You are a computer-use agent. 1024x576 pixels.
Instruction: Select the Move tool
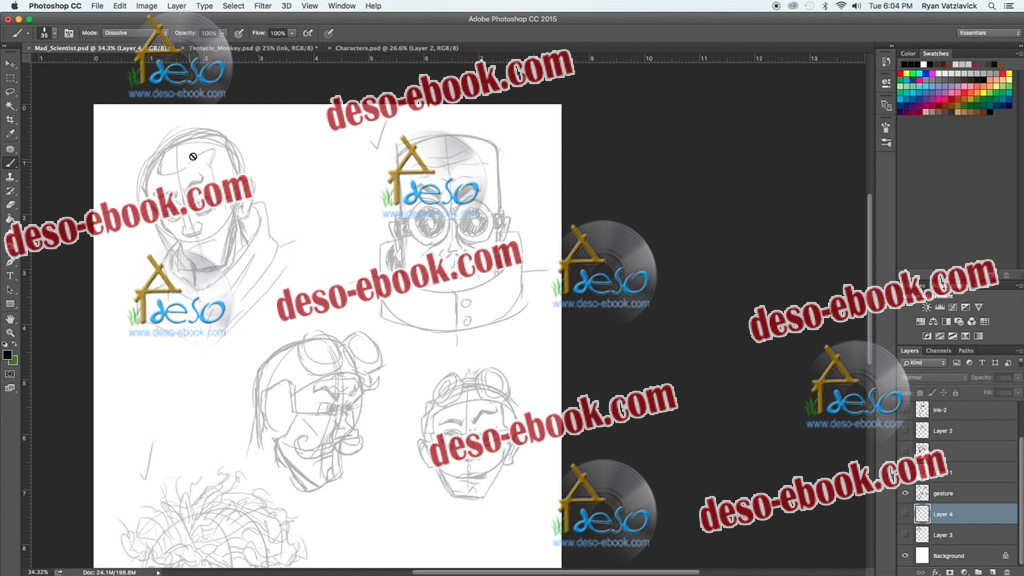pos(11,64)
